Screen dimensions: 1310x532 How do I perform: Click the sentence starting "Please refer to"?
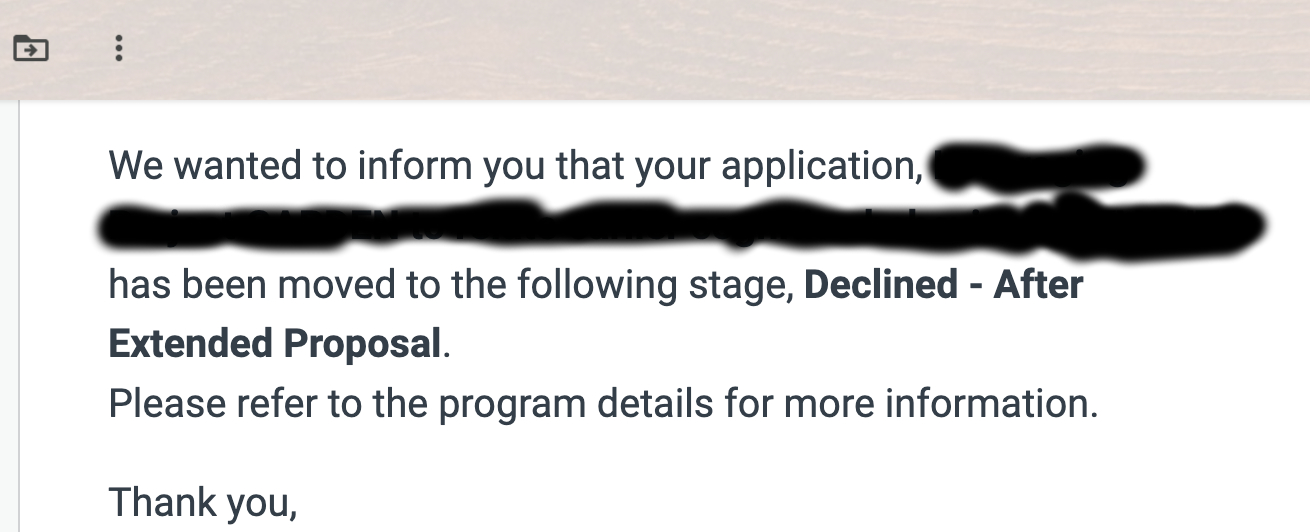[602, 405]
